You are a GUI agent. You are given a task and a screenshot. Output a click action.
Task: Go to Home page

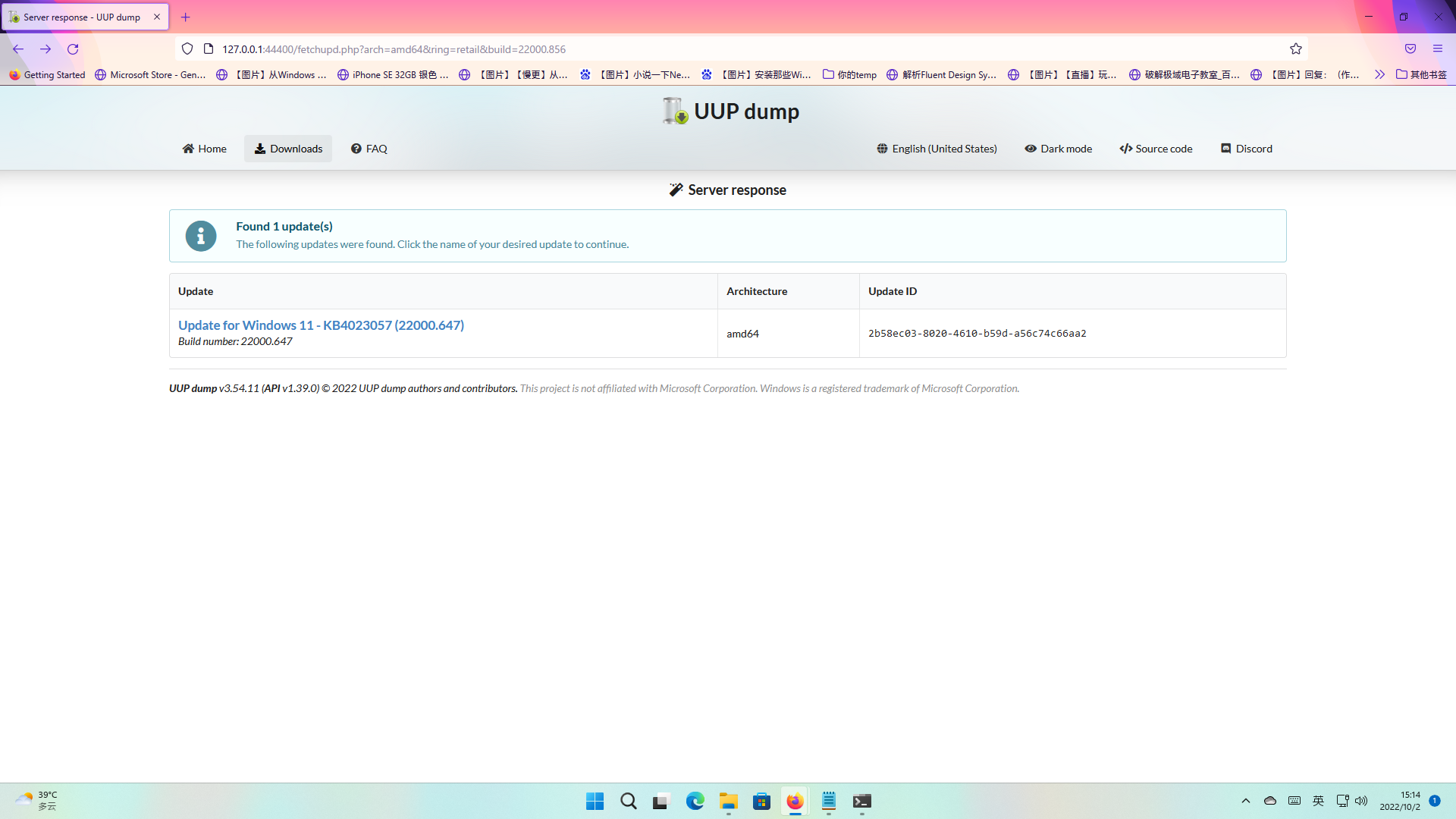(x=205, y=149)
